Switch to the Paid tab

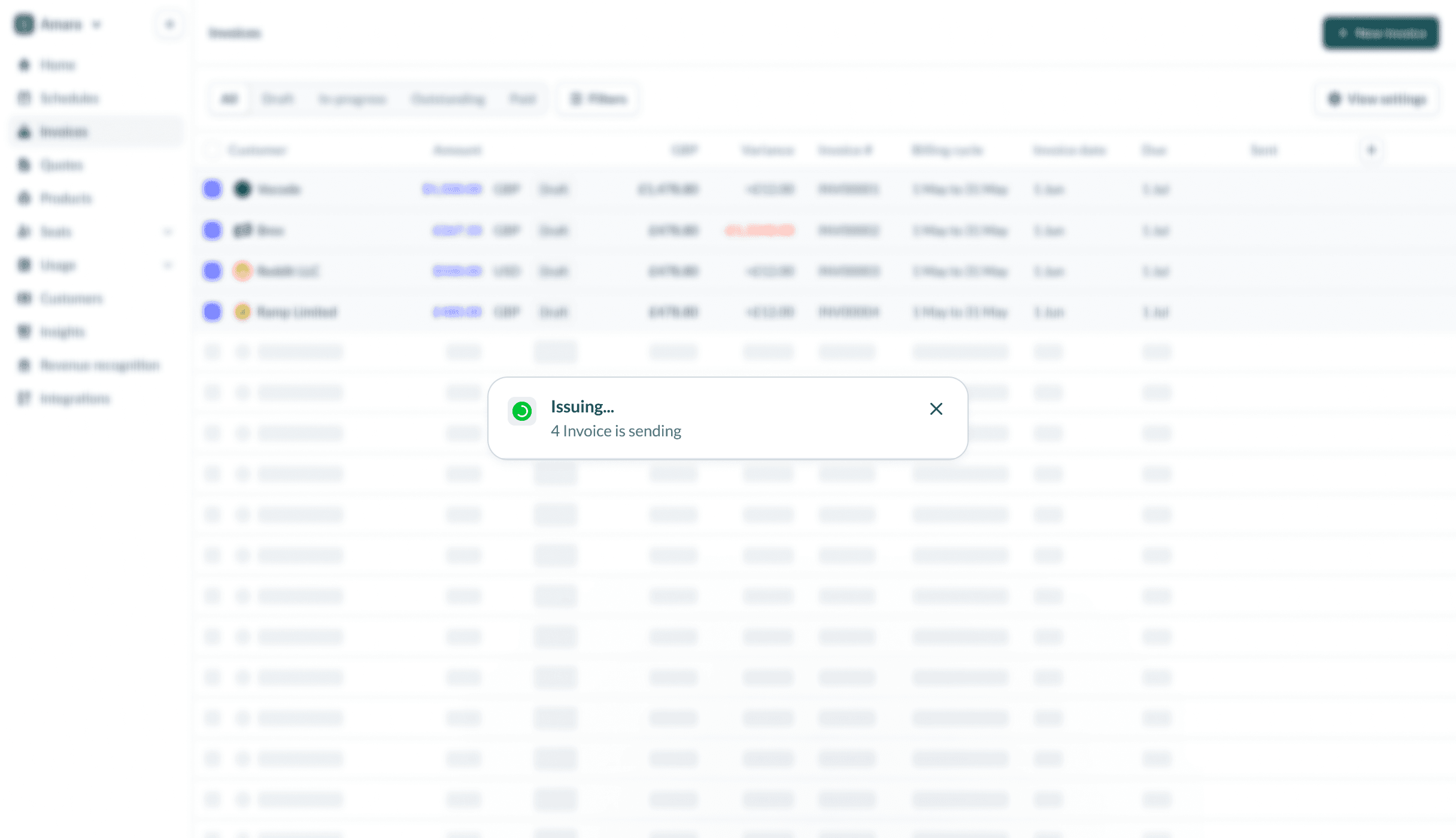click(x=523, y=99)
